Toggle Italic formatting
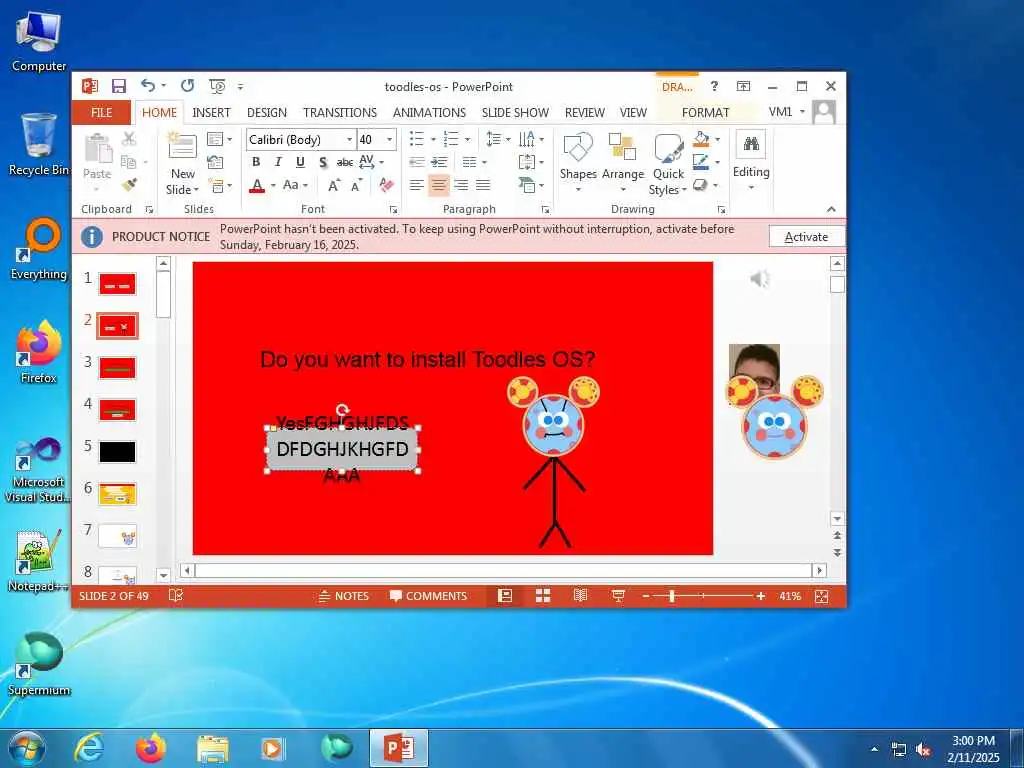The width and height of the screenshot is (1024, 768). pyautogui.click(x=278, y=162)
